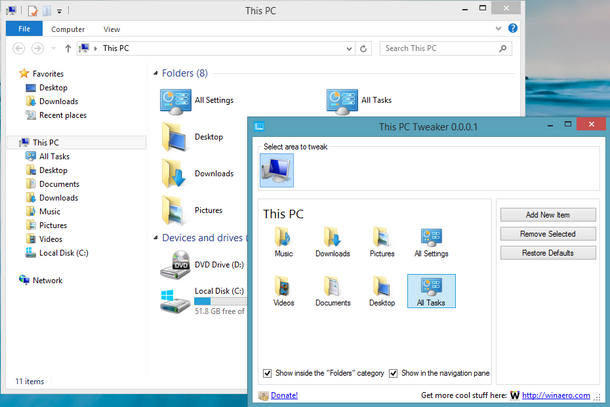Select the Videos icon in Tweaker list
The width and height of the screenshot is (610, 407).
tap(284, 291)
